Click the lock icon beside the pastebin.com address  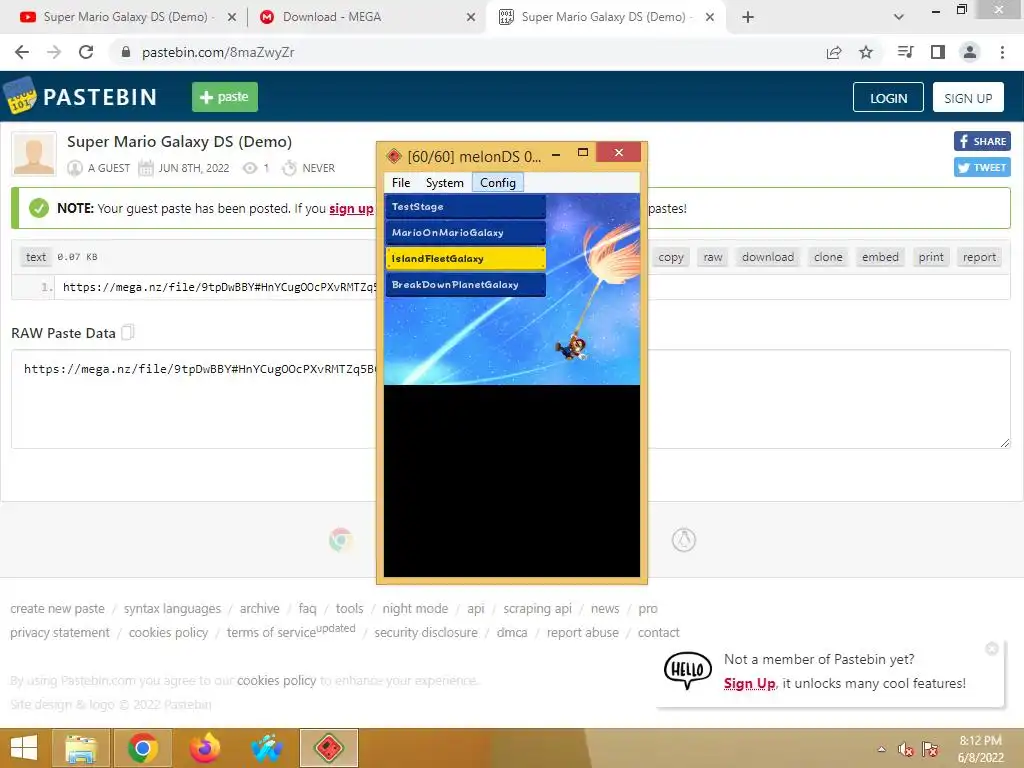pos(126,52)
